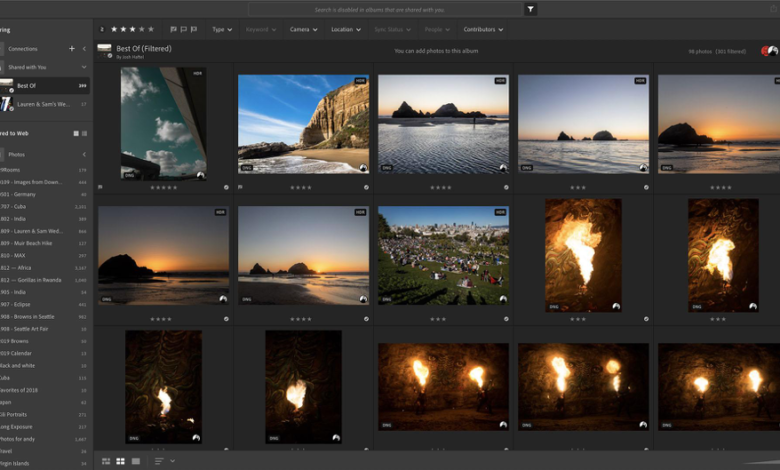Screen dimensions: 780x470
Task: Toggle the picked flag filter
Action: pos(174,30)
